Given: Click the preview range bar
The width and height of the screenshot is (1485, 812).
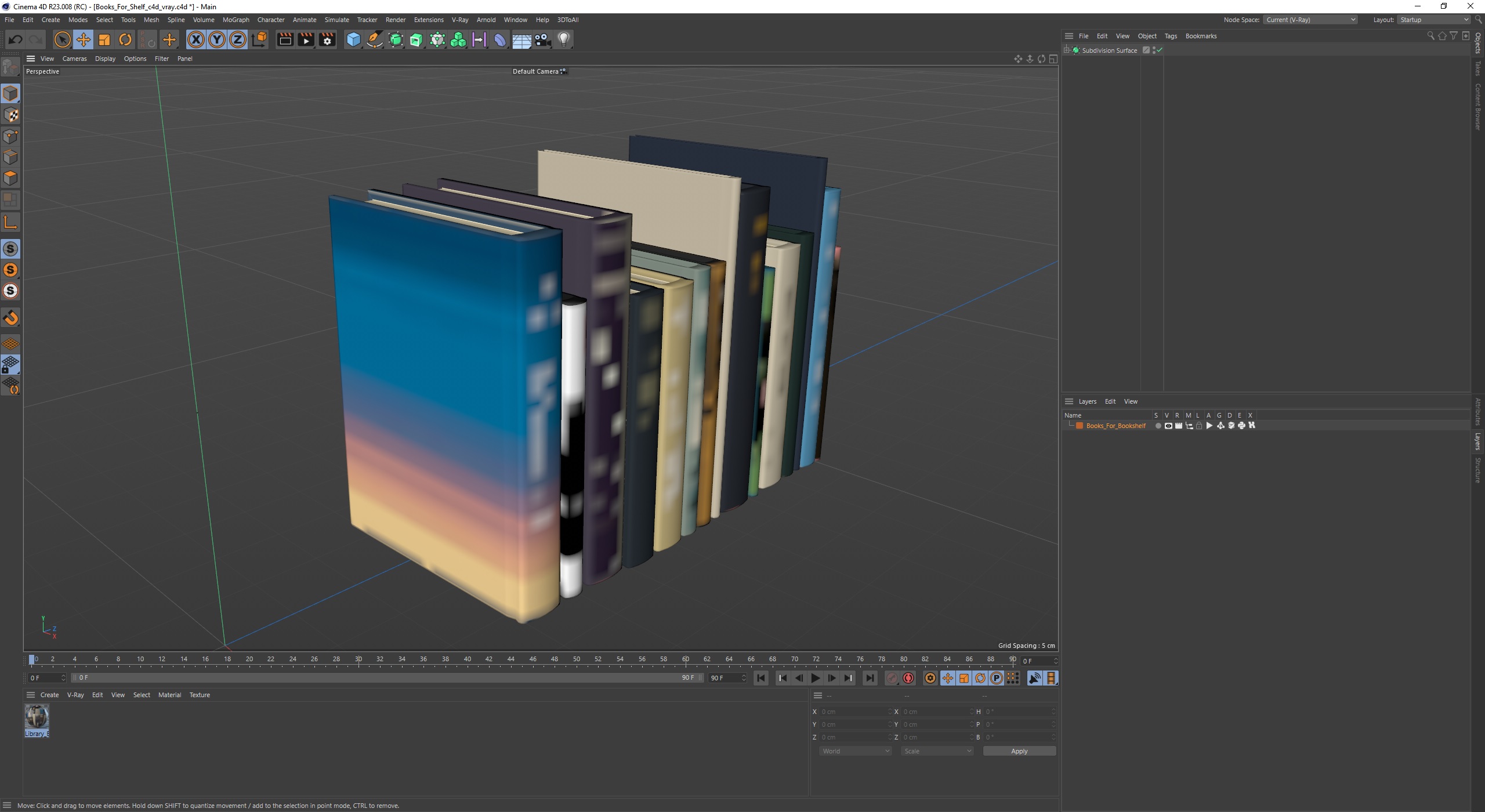Looking at the screenshot, I should [x=387, y=678].
